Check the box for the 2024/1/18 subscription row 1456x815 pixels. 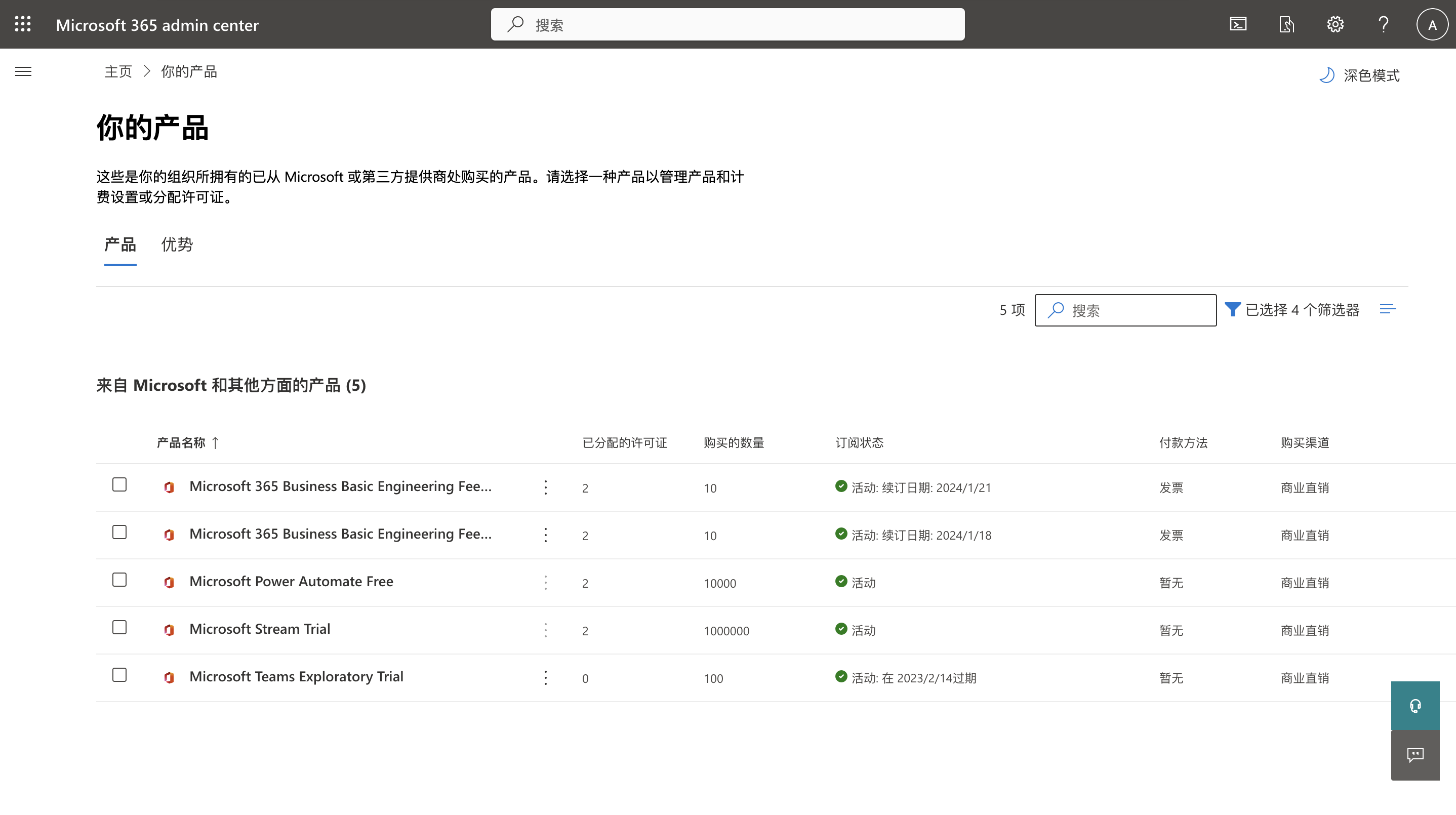point(119,533)
